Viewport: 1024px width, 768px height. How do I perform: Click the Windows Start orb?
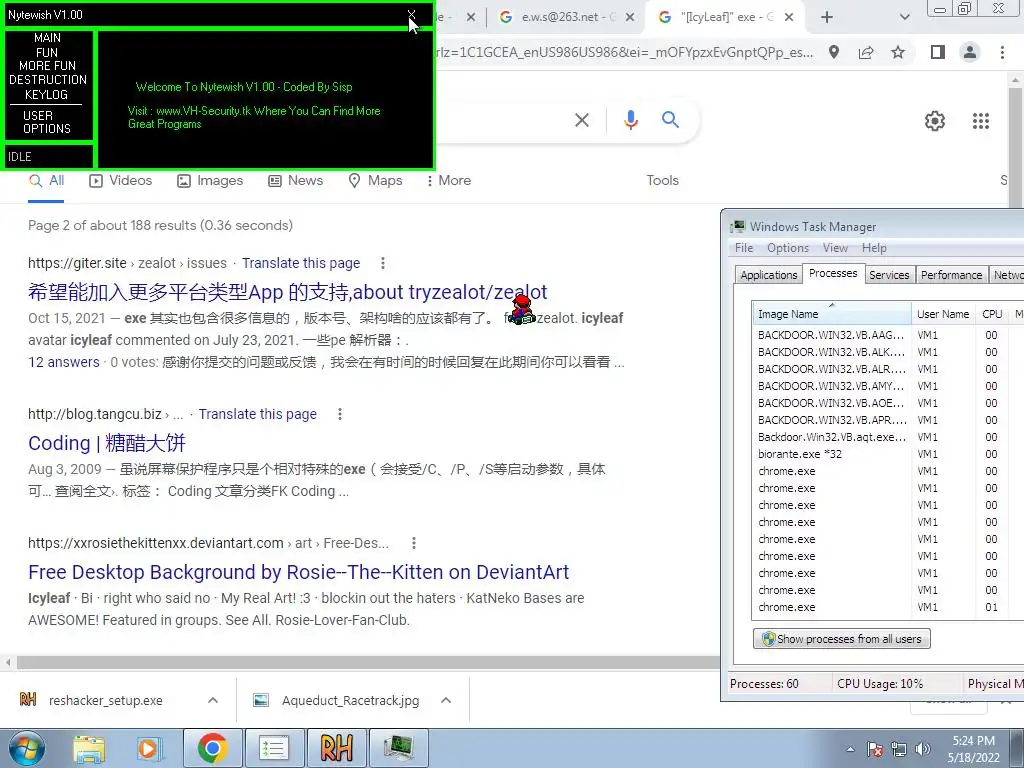coord(26,749)
